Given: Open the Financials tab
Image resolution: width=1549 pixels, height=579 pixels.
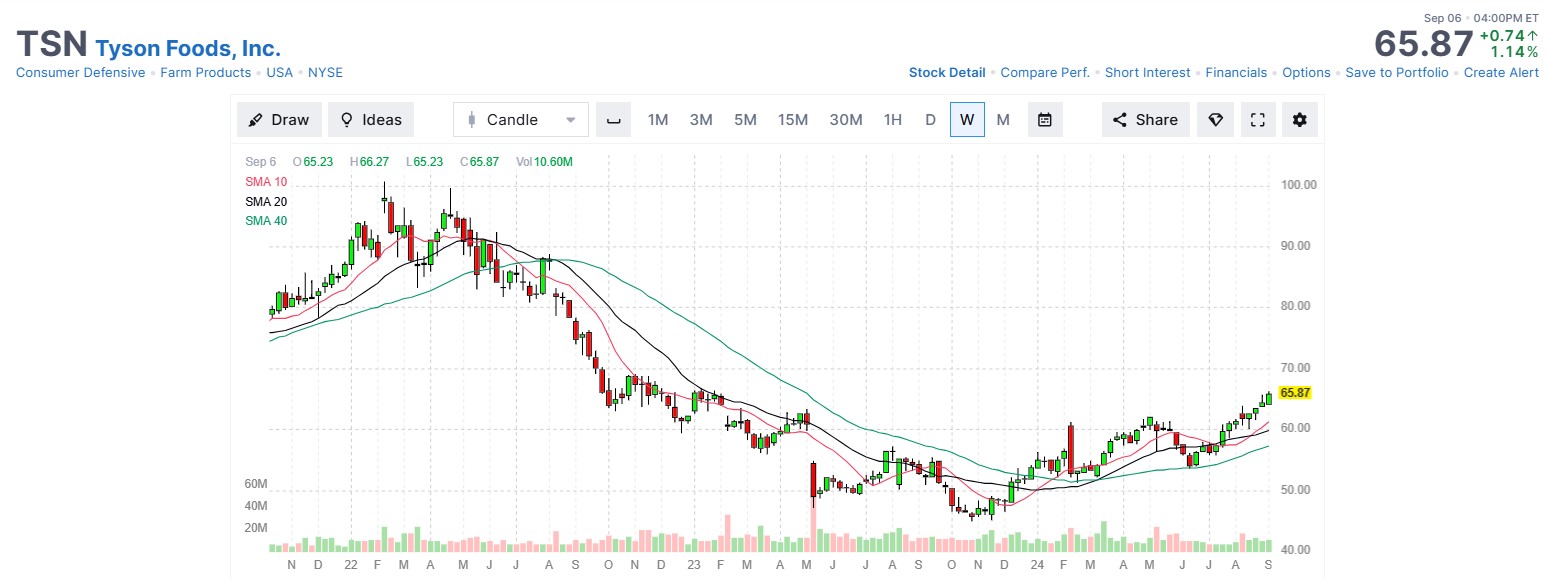Looking at the screenshot, I should click(1235, 73).
